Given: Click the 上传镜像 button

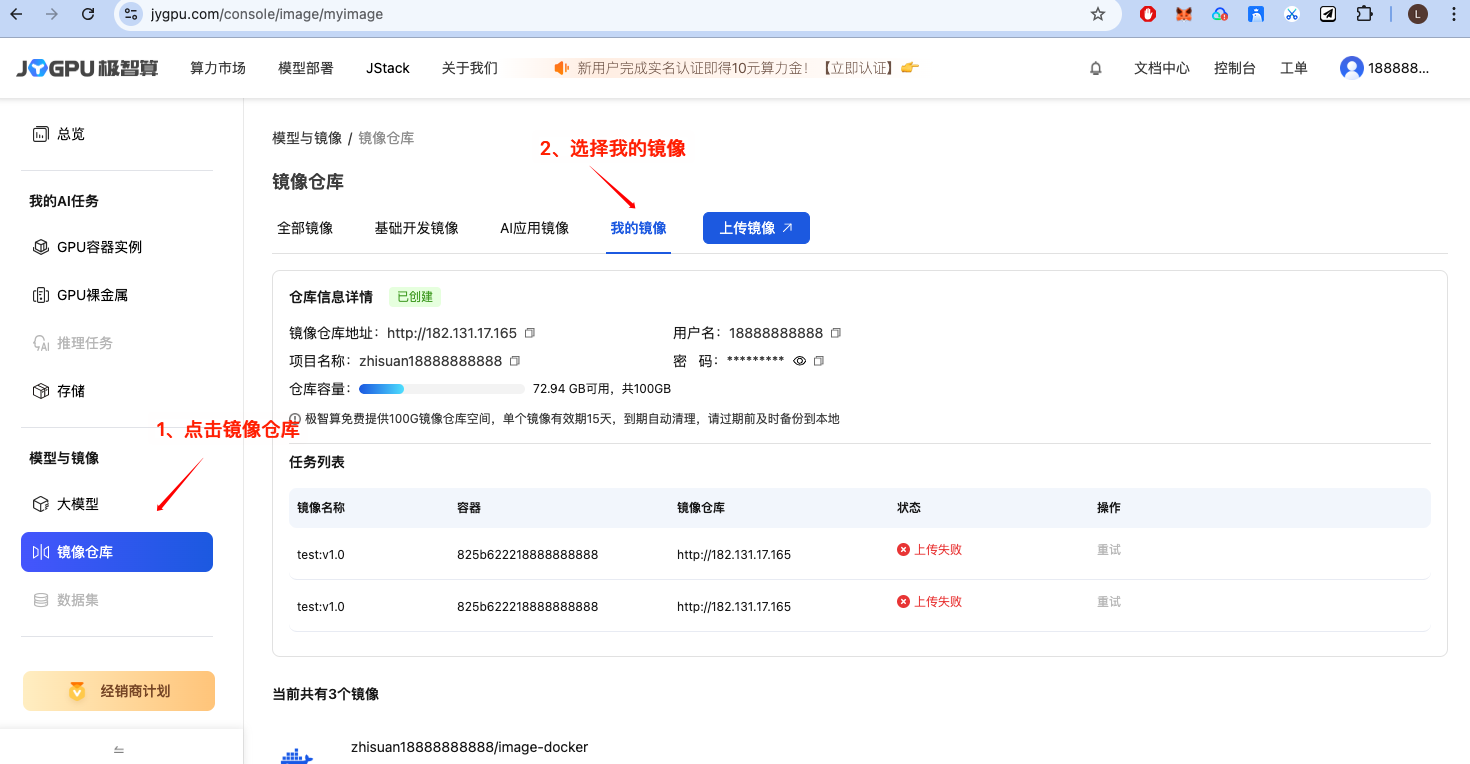Looking at the screenshot, I should point(756,228).
